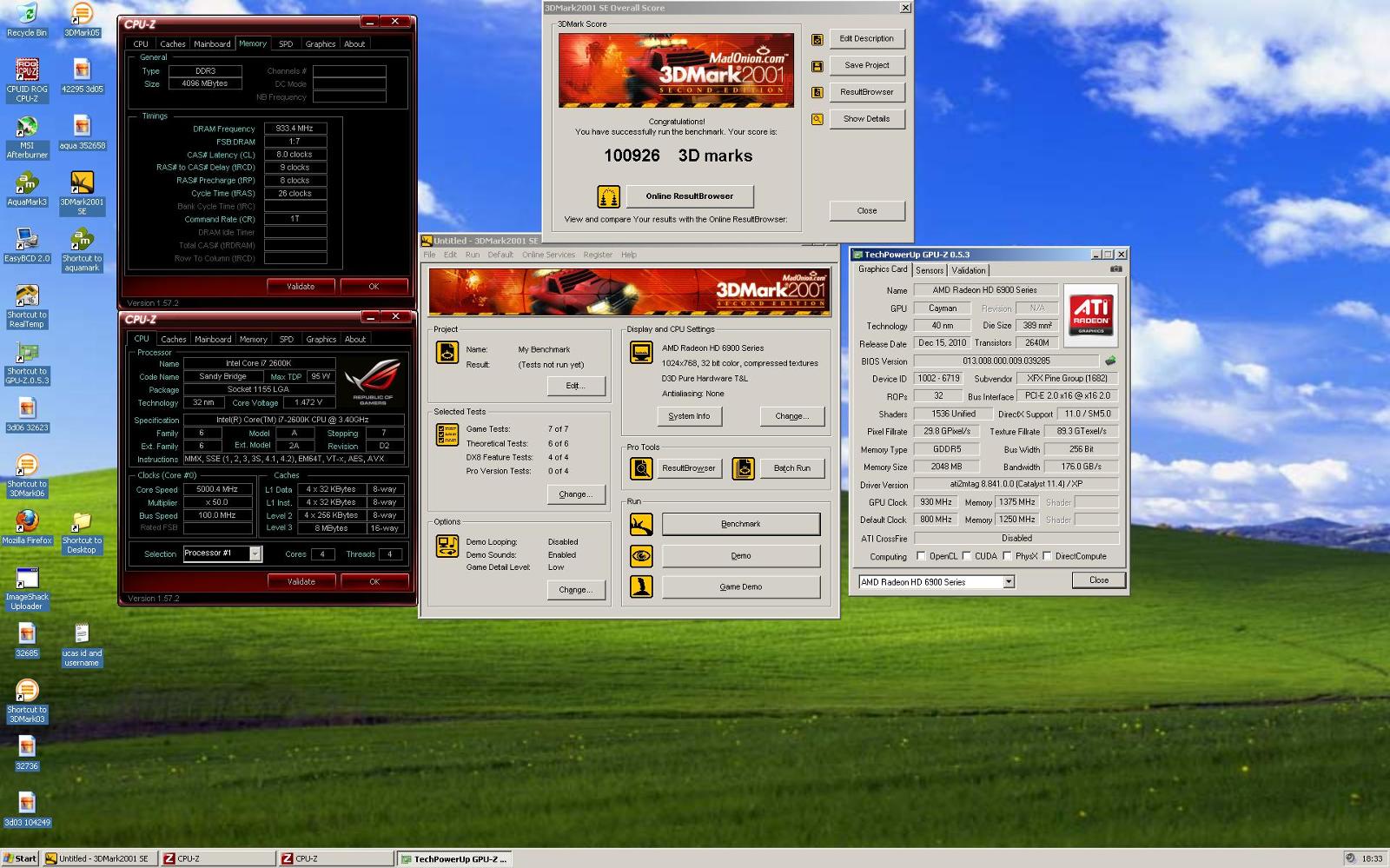Image resolution: width=1390 pixels, height=868 pixels.
Task: Open the 3d03 104249 file icon
Action: point(27,809)
